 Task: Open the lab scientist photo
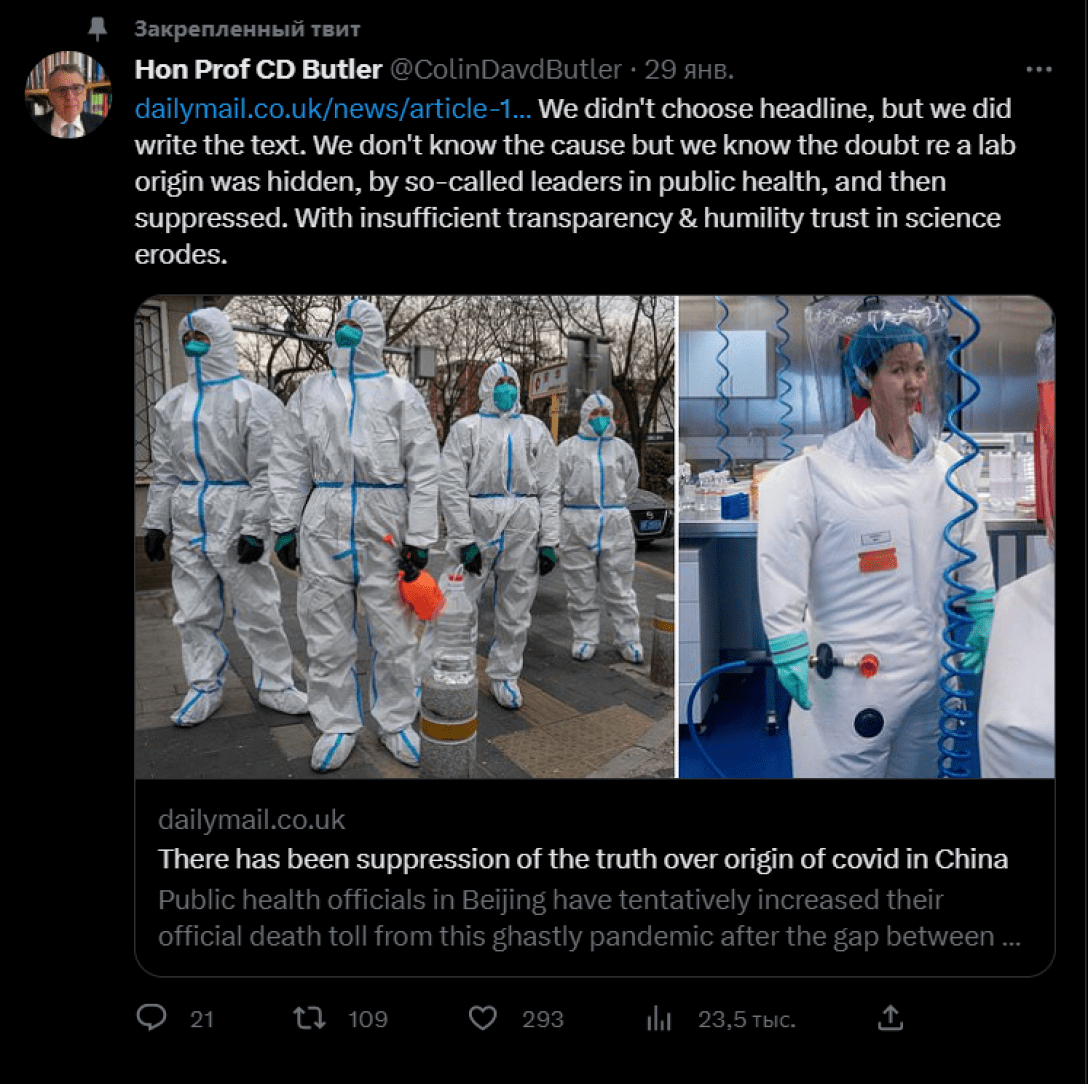(867, 536)
